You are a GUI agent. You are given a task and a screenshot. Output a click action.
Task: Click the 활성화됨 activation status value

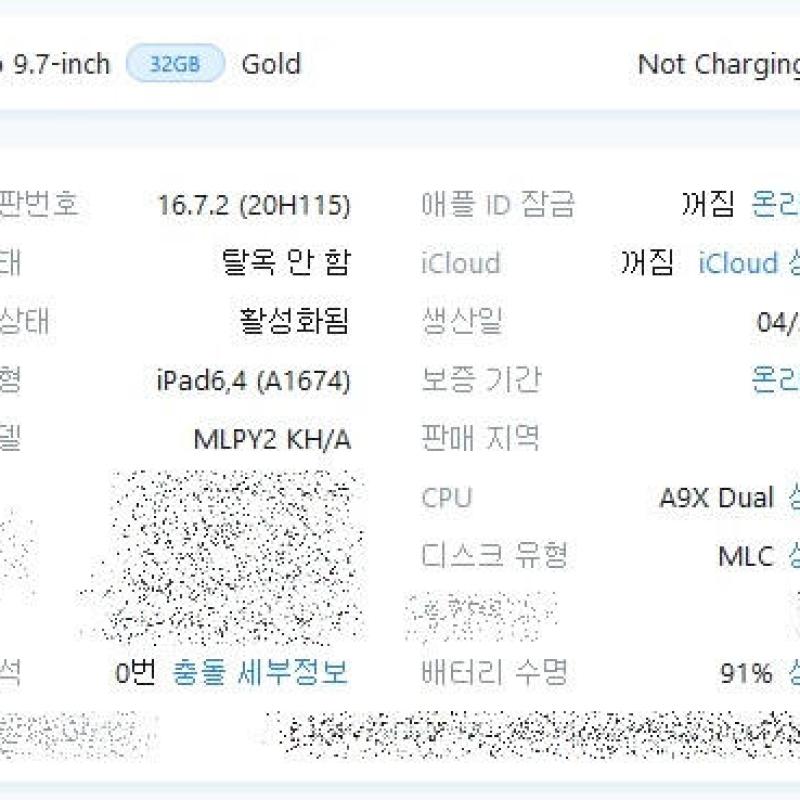pos(294,322)
